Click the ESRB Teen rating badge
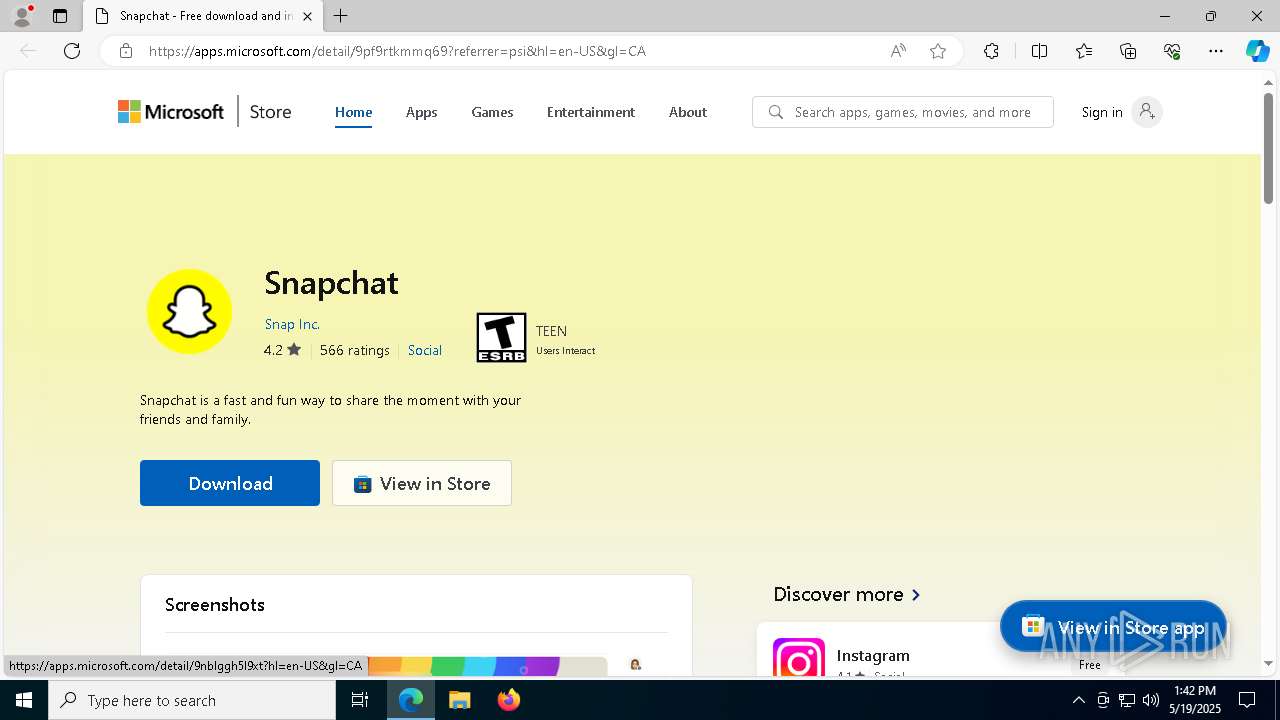1280x720 pixels. point(501,337)
